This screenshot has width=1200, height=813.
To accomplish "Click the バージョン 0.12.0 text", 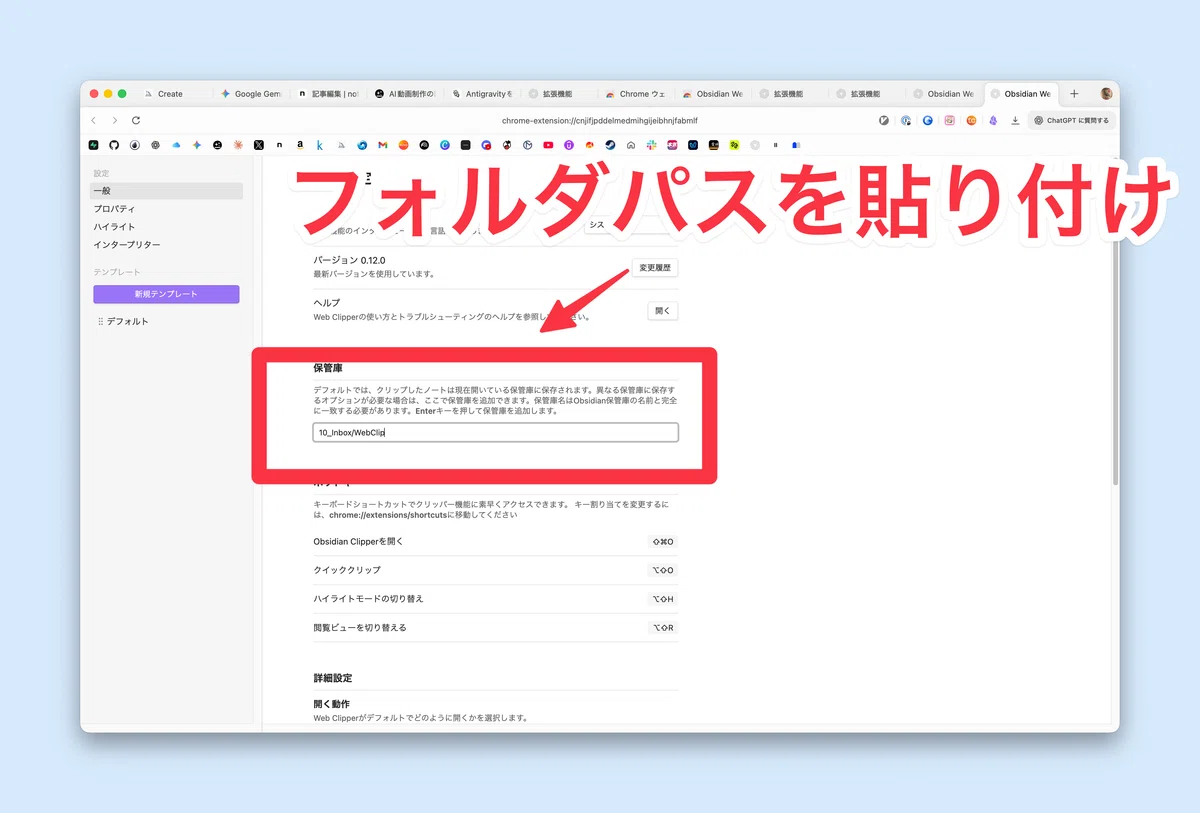I will [350, 260].
